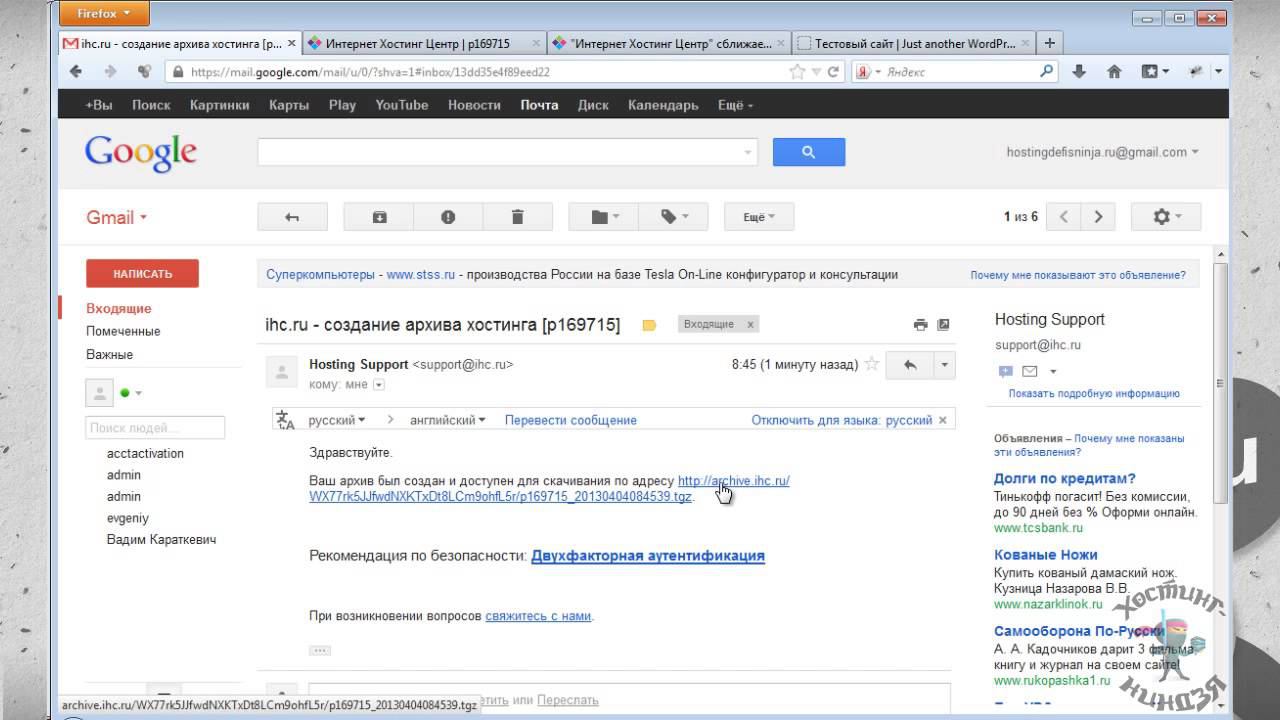1280x720 pixels.
Task: Click the 'свяжитесь с нами' link
Action: click(538, 616)
